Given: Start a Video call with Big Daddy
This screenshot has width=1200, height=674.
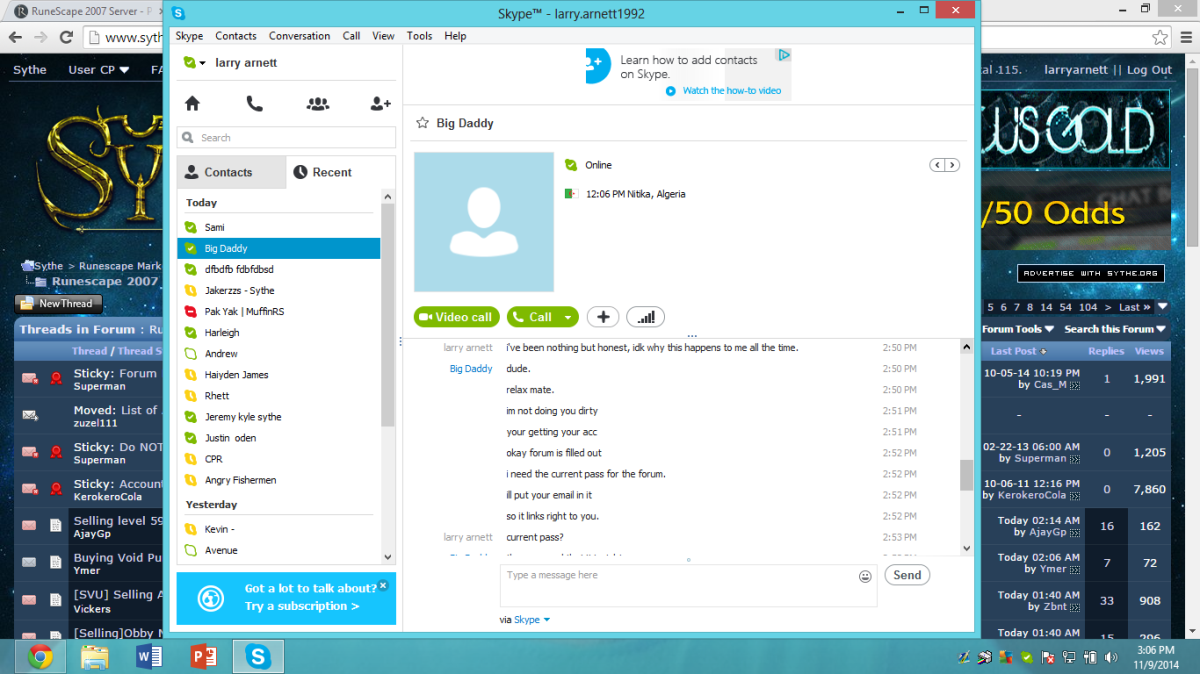Looking at the screenshot, I should tap(457, 317).
